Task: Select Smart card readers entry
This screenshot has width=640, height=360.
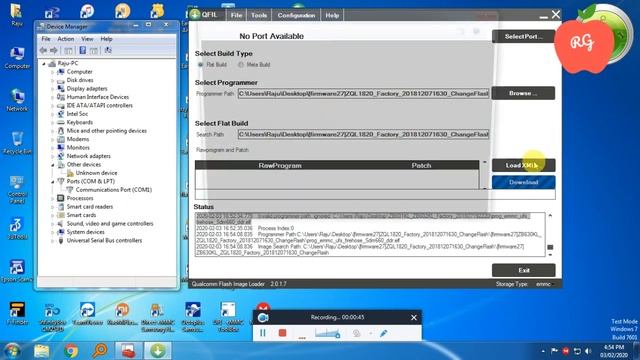Action: tap(90, 207)
